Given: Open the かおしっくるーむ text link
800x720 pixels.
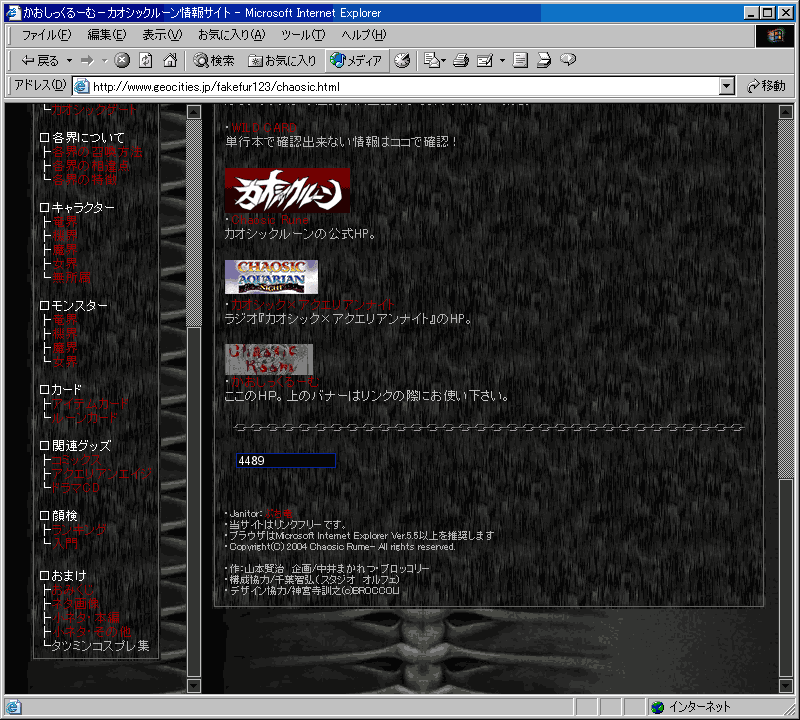Looking at the screenshot, I should coord(275,382).
